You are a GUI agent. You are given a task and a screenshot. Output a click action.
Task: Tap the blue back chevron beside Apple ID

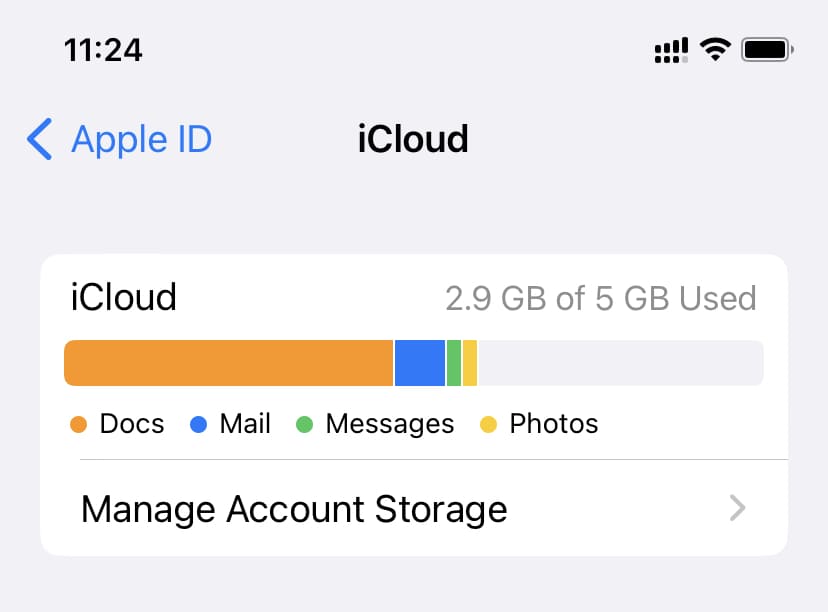[38, 139]
